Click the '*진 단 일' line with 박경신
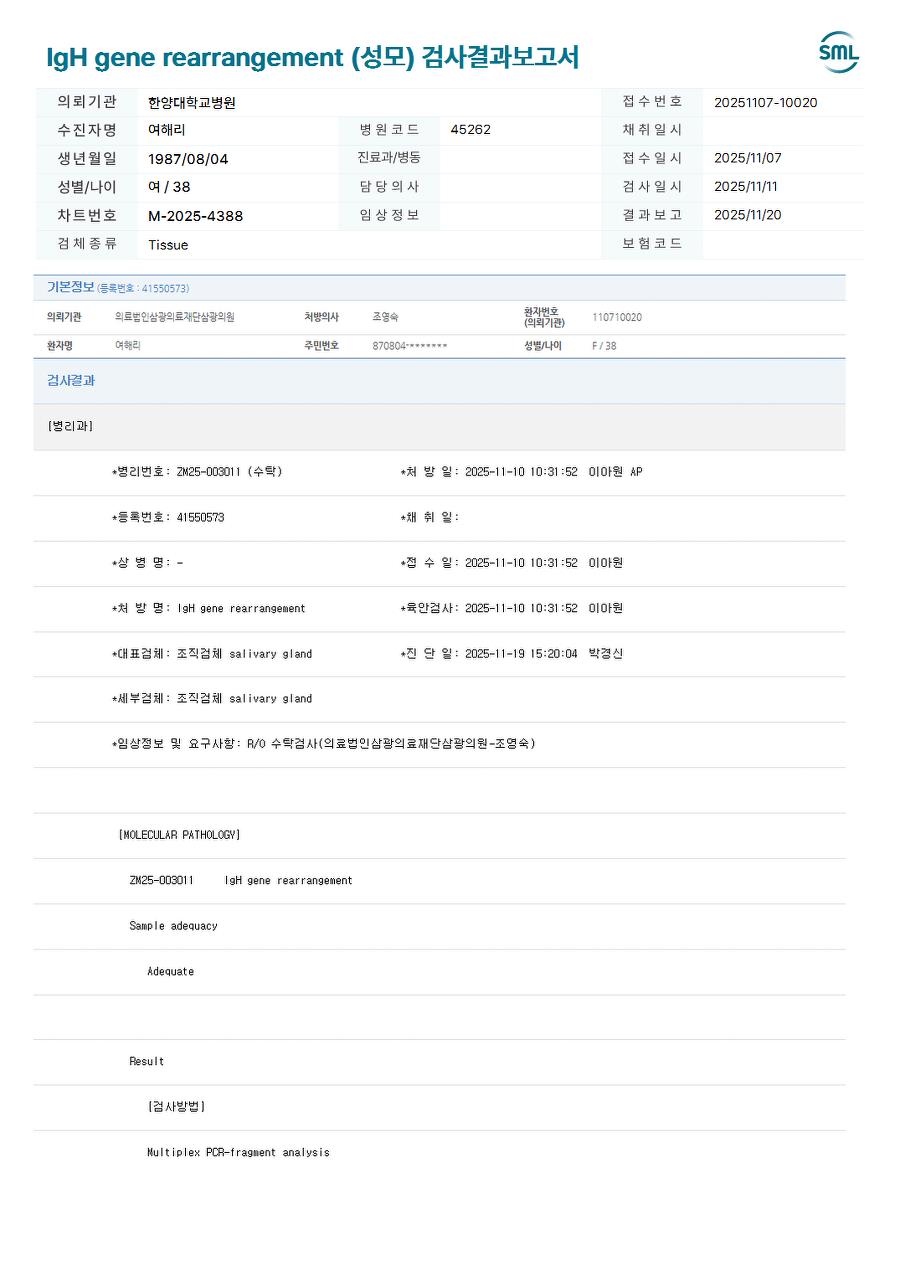Viewport: 900px width, 1271px height. point(511,654)
